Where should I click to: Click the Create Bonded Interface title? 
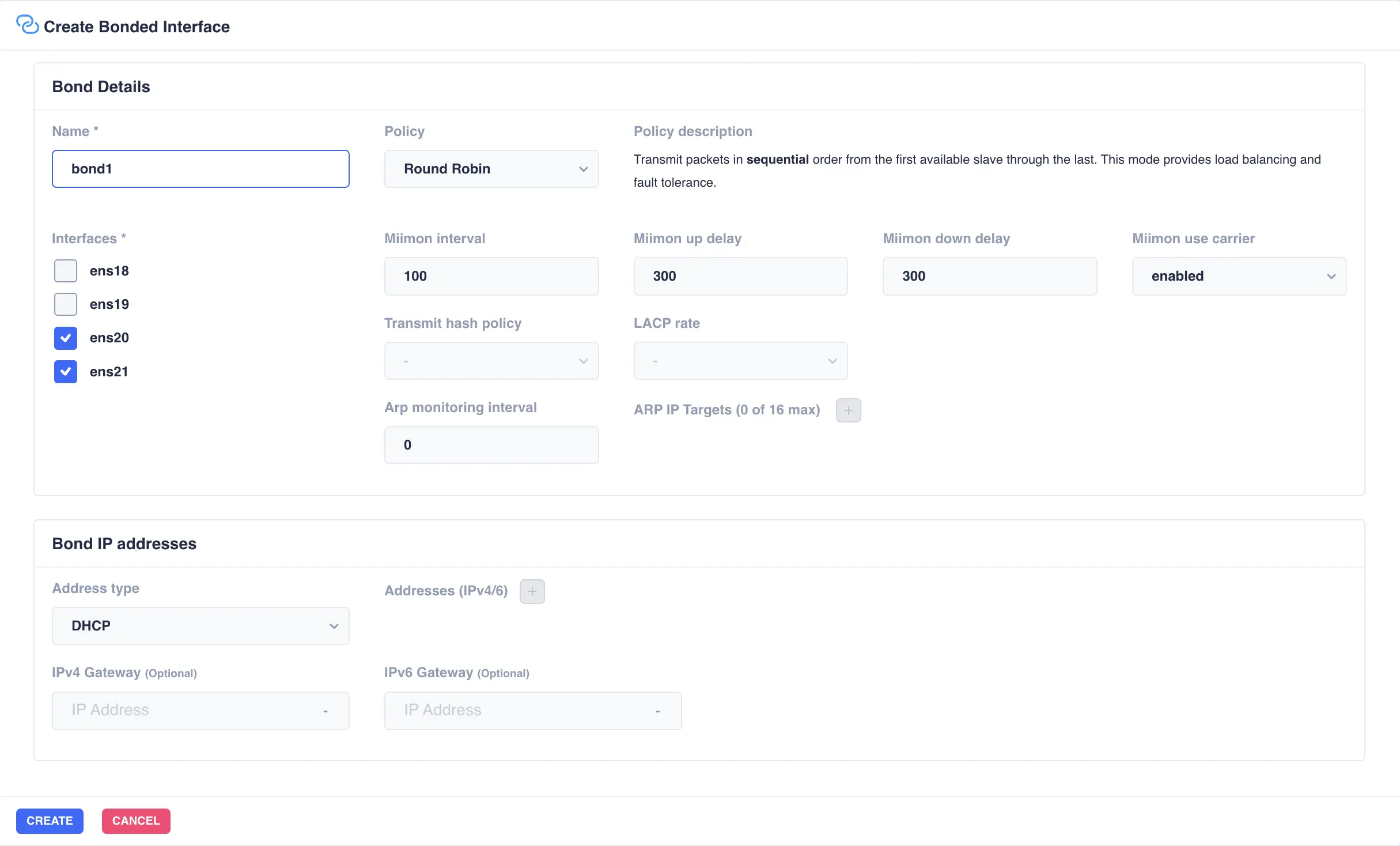[137, 27]
